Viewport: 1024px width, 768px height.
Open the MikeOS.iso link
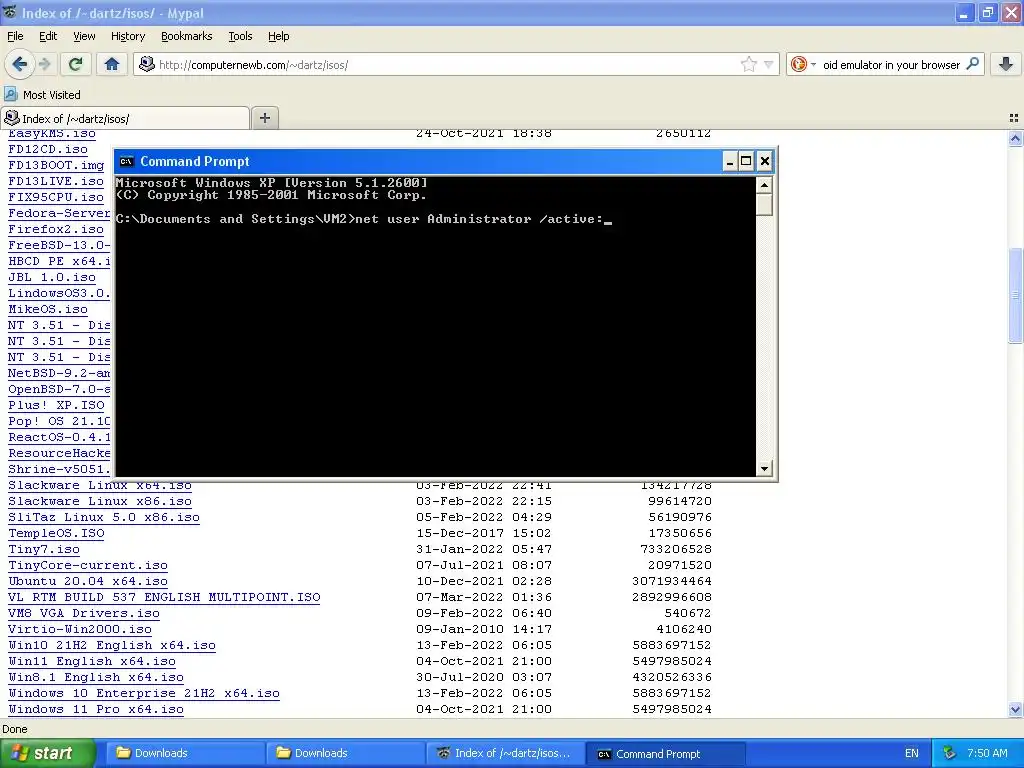coord(48,309)
